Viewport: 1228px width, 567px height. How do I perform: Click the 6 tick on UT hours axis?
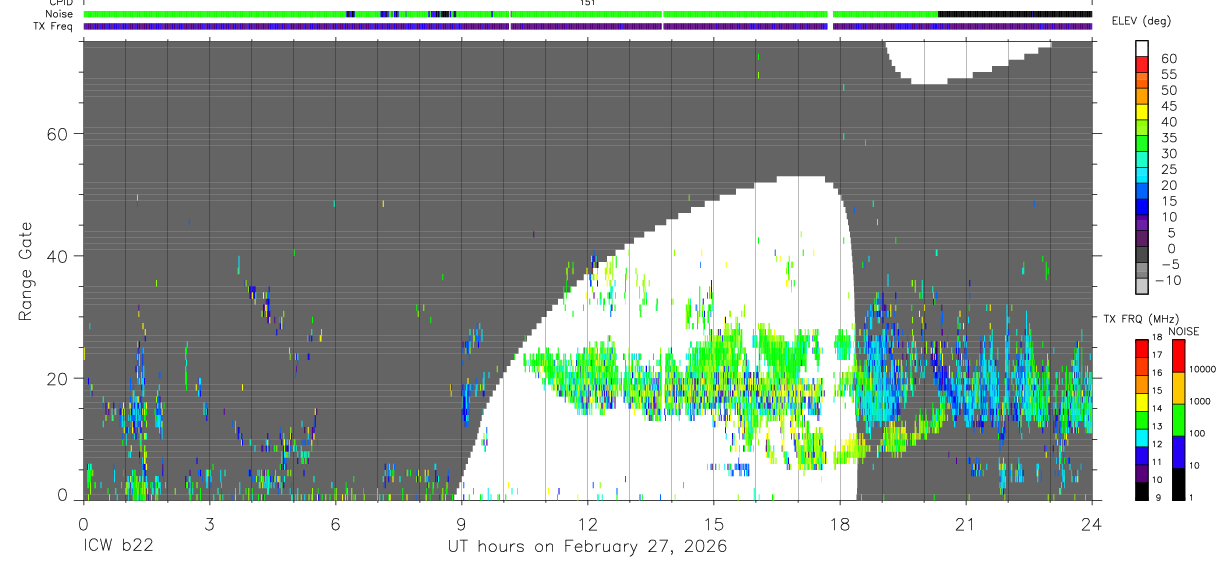(335, 522)
